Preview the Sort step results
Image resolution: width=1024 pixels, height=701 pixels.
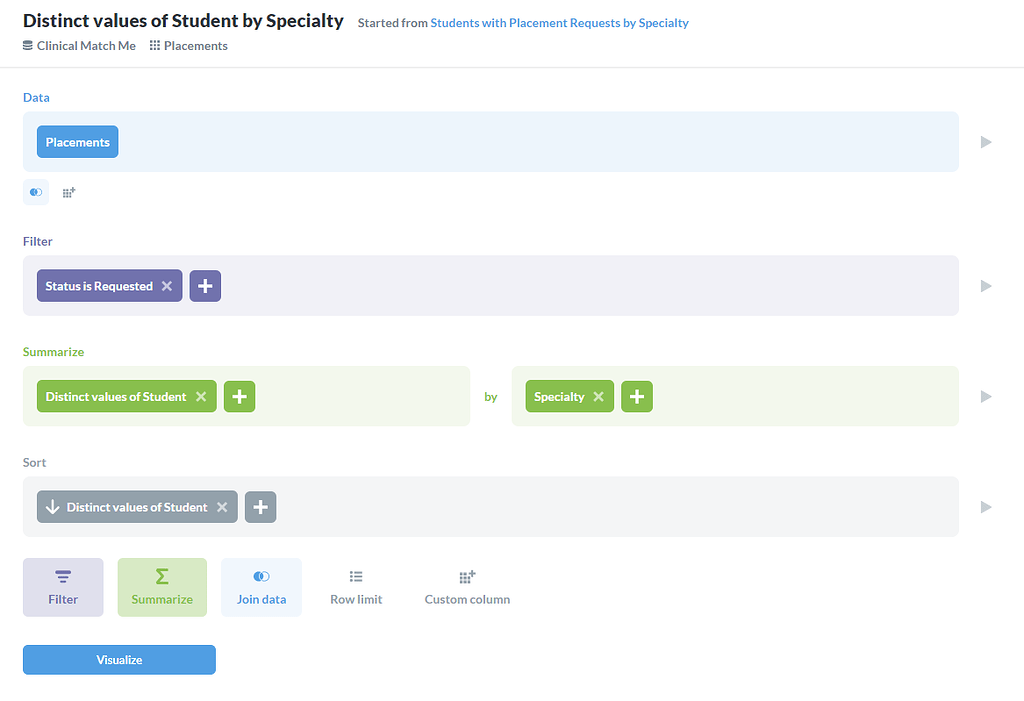pyautogui.click(x=986, y=507)
